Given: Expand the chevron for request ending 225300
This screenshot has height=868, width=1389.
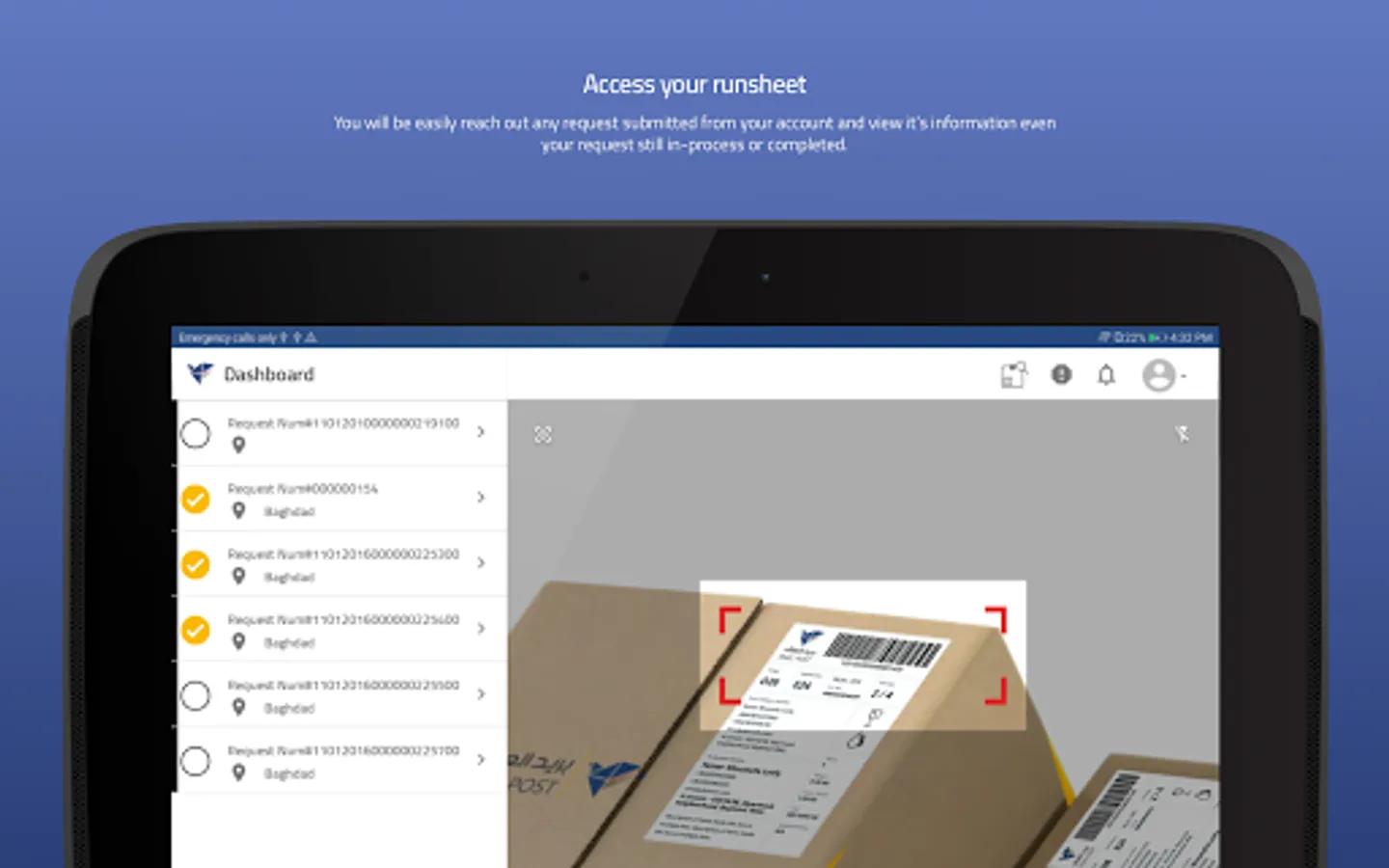Looking at the screenshot, I should pyautogui.click(x=480, y=563).
